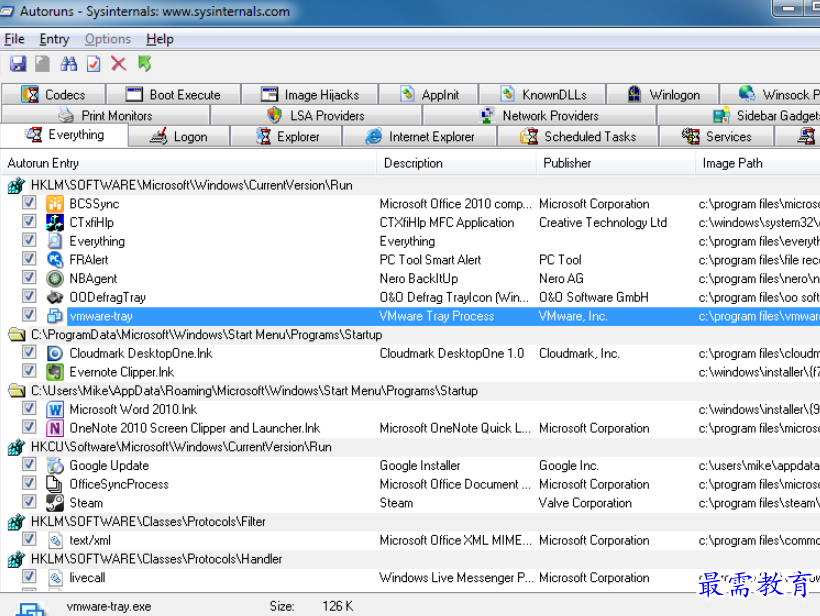The image size is (820, 616).
Task: Switch to the Scheduled Tasks tab
Action: click(578, 137)
